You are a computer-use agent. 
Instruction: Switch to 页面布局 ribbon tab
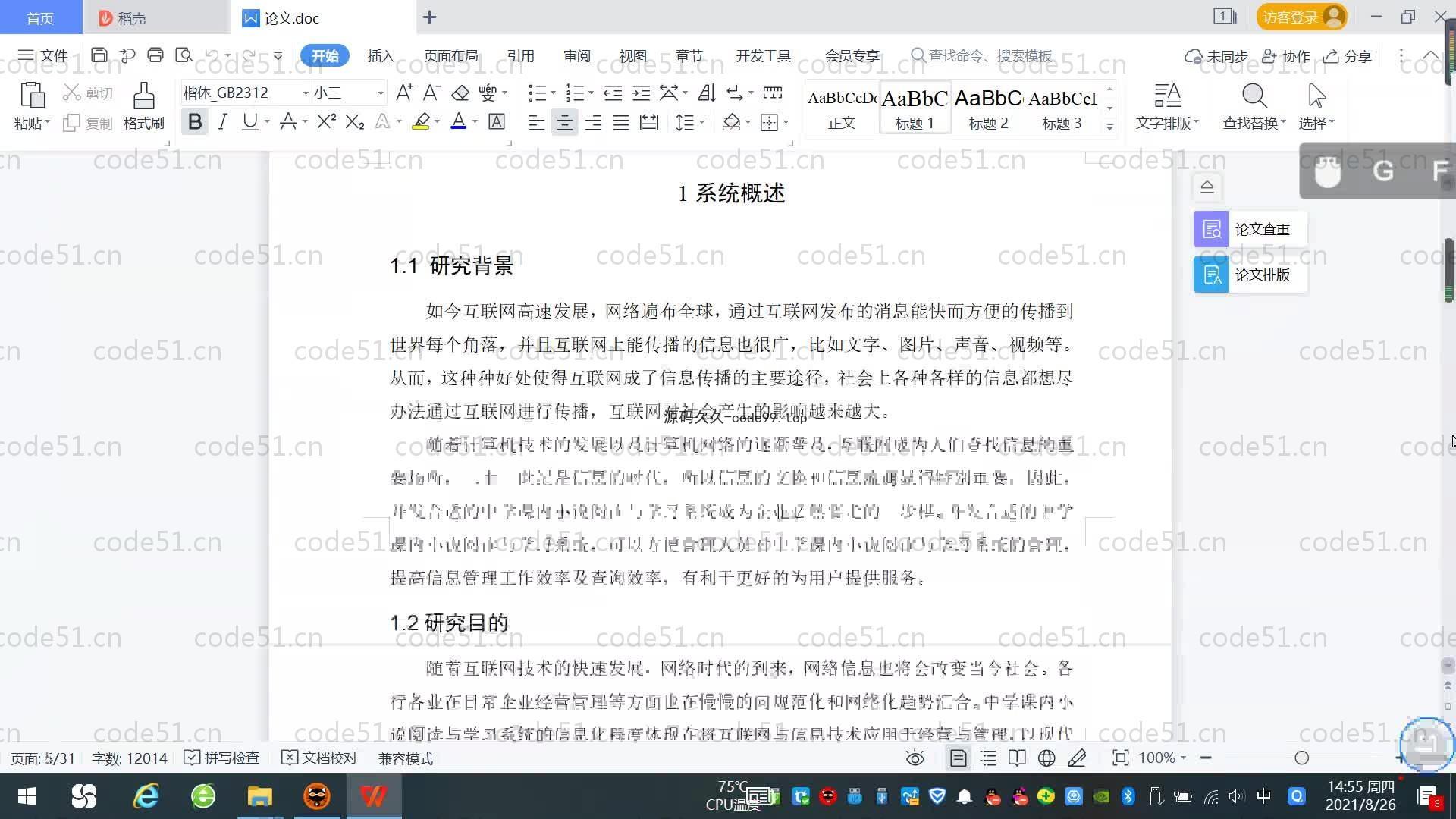pos(450,55)
